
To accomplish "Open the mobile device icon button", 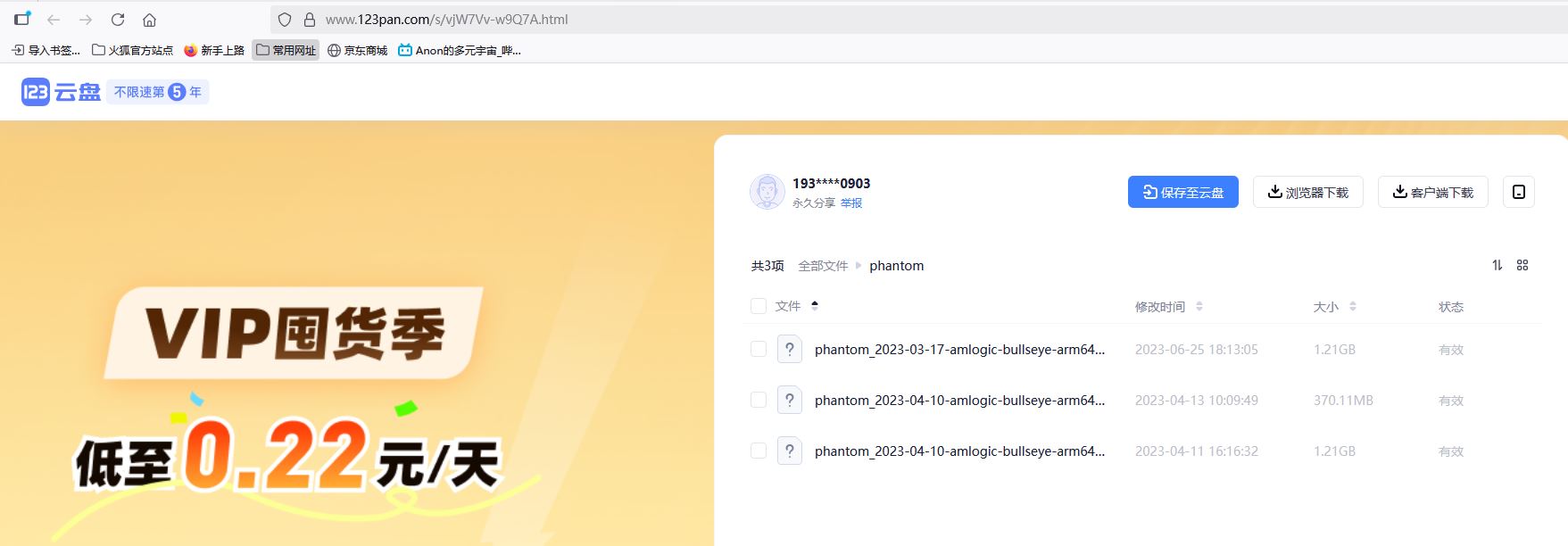I will [x=1519, y=192].
